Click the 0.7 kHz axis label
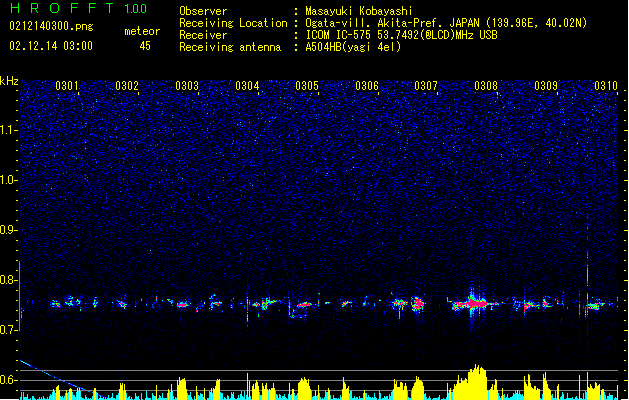 9,330
